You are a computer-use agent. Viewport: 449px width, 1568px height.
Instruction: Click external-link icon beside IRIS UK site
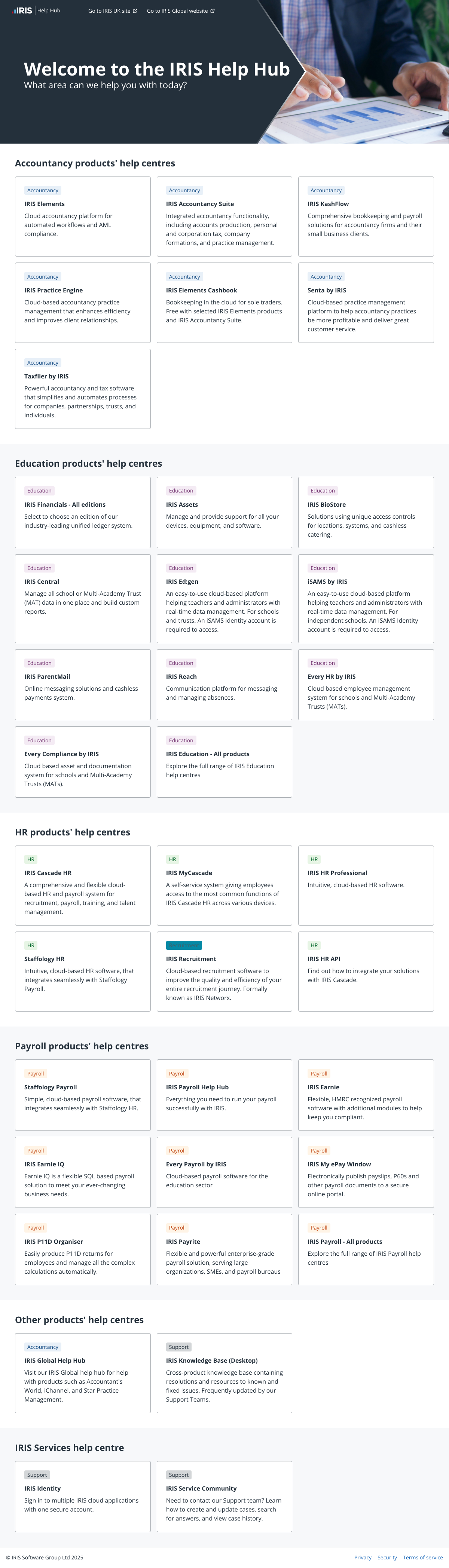pos(135,11)
